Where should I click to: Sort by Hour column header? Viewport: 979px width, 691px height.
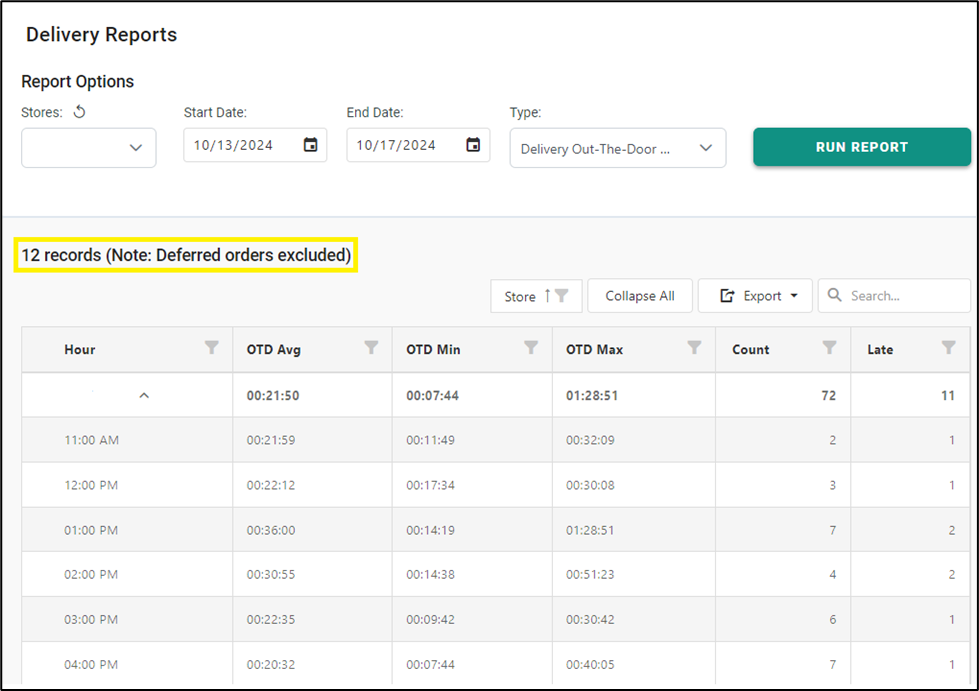(x=80, y=350)
